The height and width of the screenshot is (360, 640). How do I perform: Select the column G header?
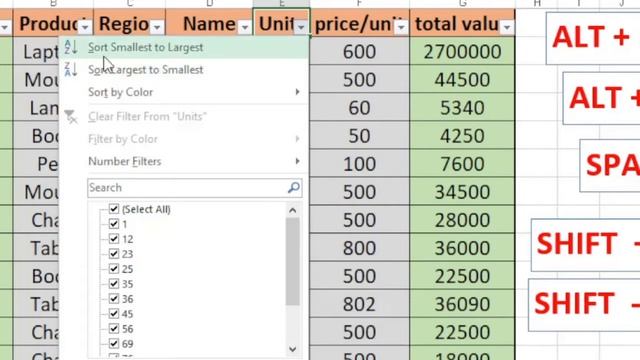pyautogui.click(x=462, y=4)
